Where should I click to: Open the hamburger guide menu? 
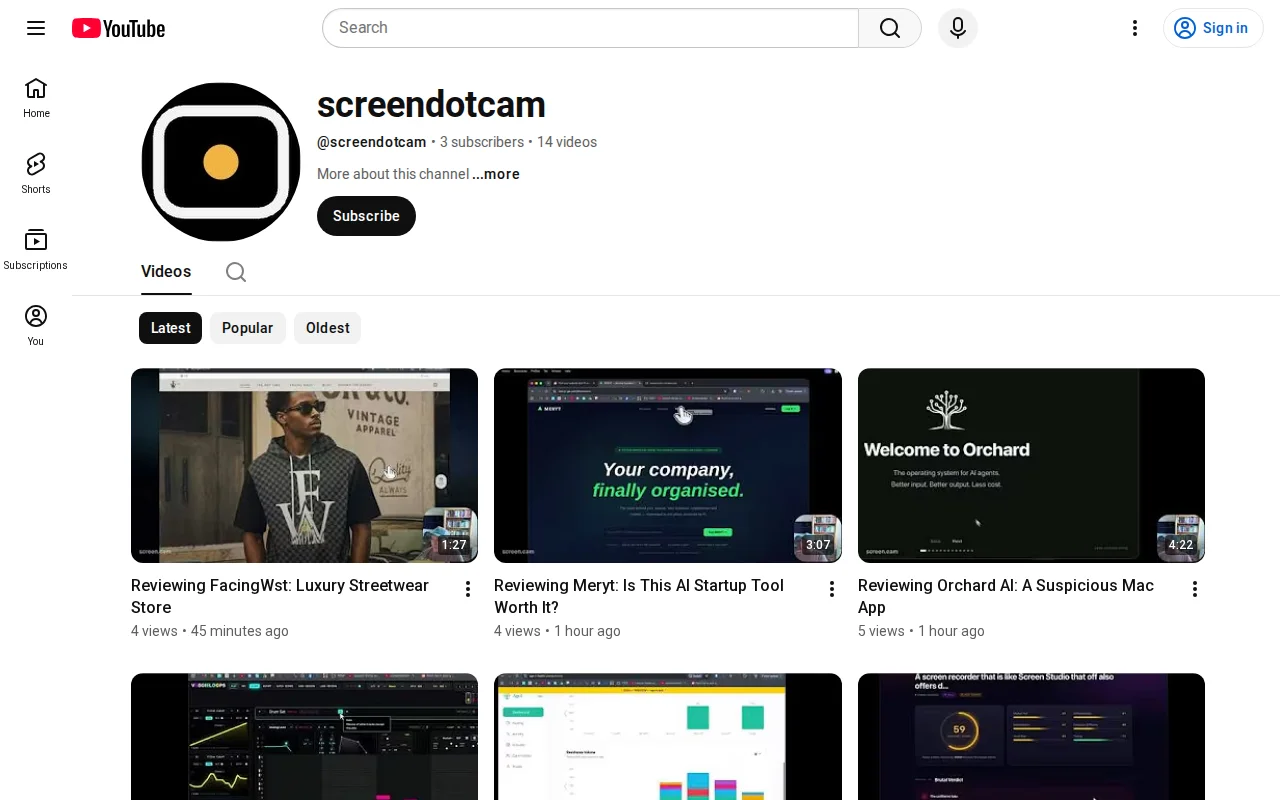coord(36,28)
